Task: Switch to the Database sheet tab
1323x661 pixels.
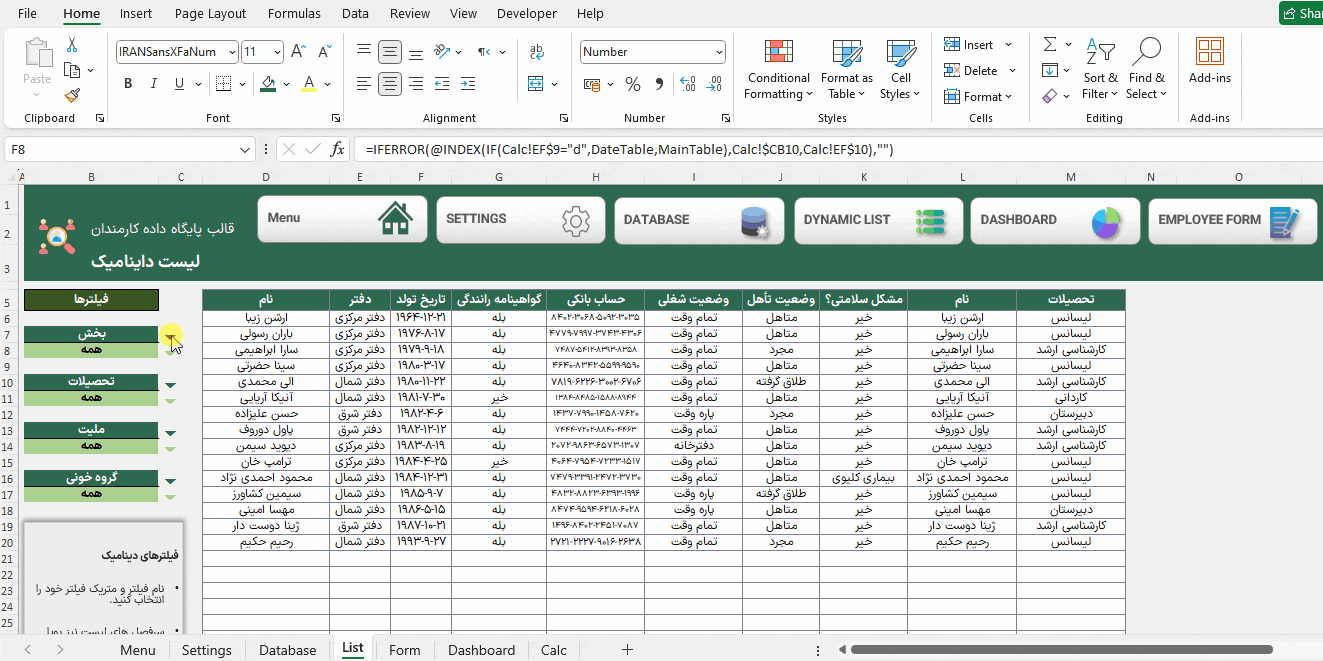Action: [x=287, y=650]
